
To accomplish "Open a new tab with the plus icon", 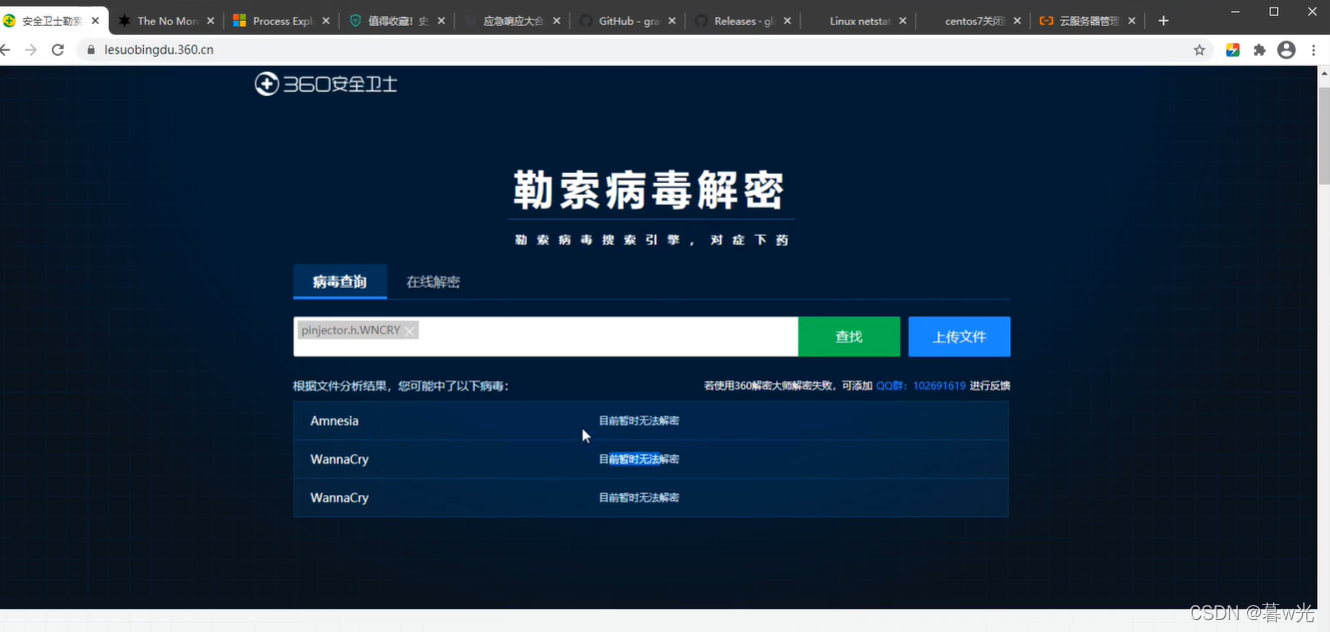I will pyautogui.click(x=1162, y=19).
